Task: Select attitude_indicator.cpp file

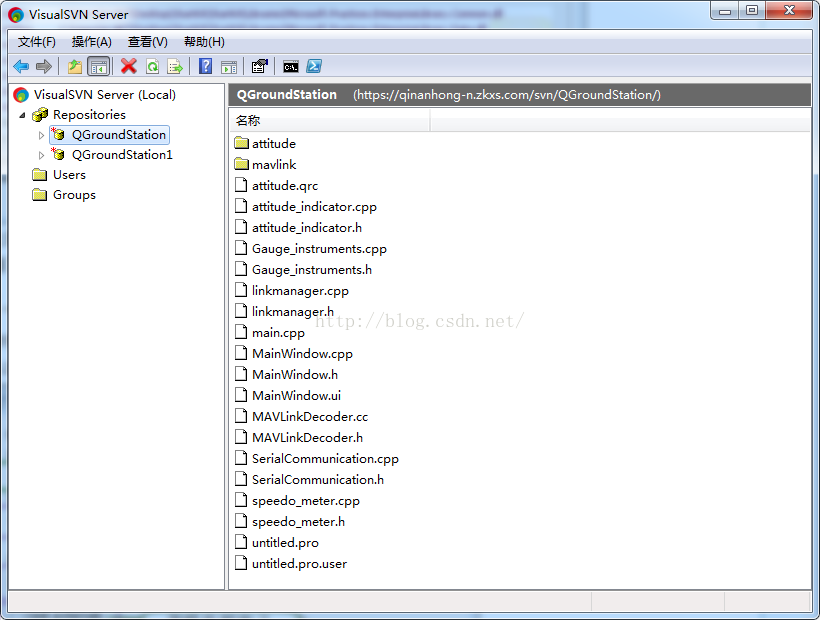Action: pos(314,207)
